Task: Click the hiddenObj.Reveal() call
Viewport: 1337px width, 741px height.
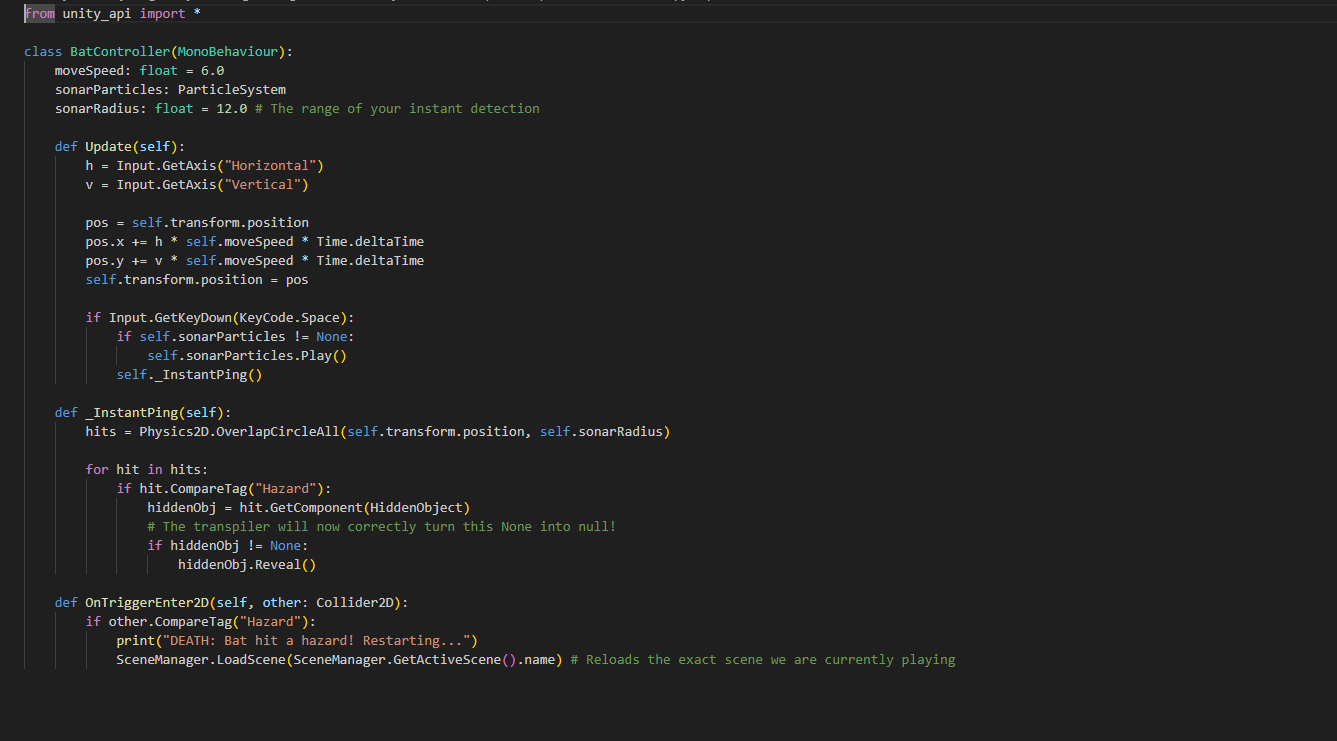Action: (x=247, y=564)
